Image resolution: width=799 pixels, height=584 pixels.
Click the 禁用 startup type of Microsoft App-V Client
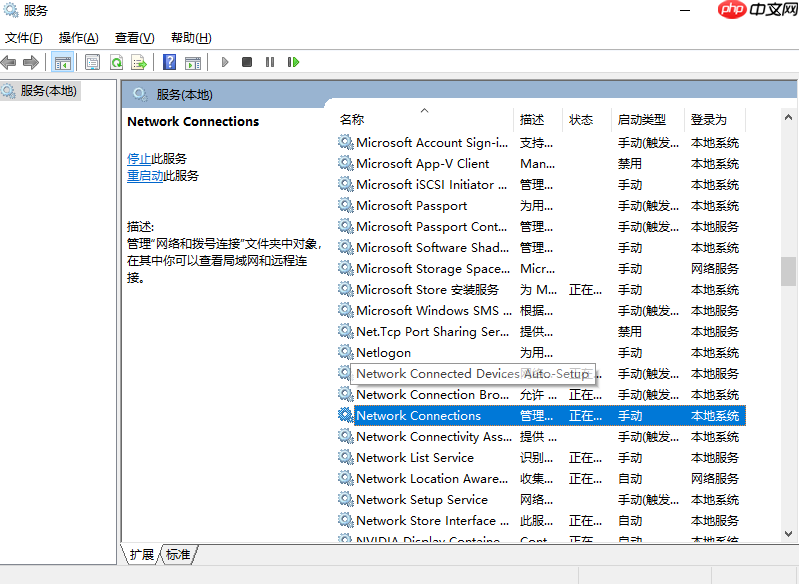(630, 164)
